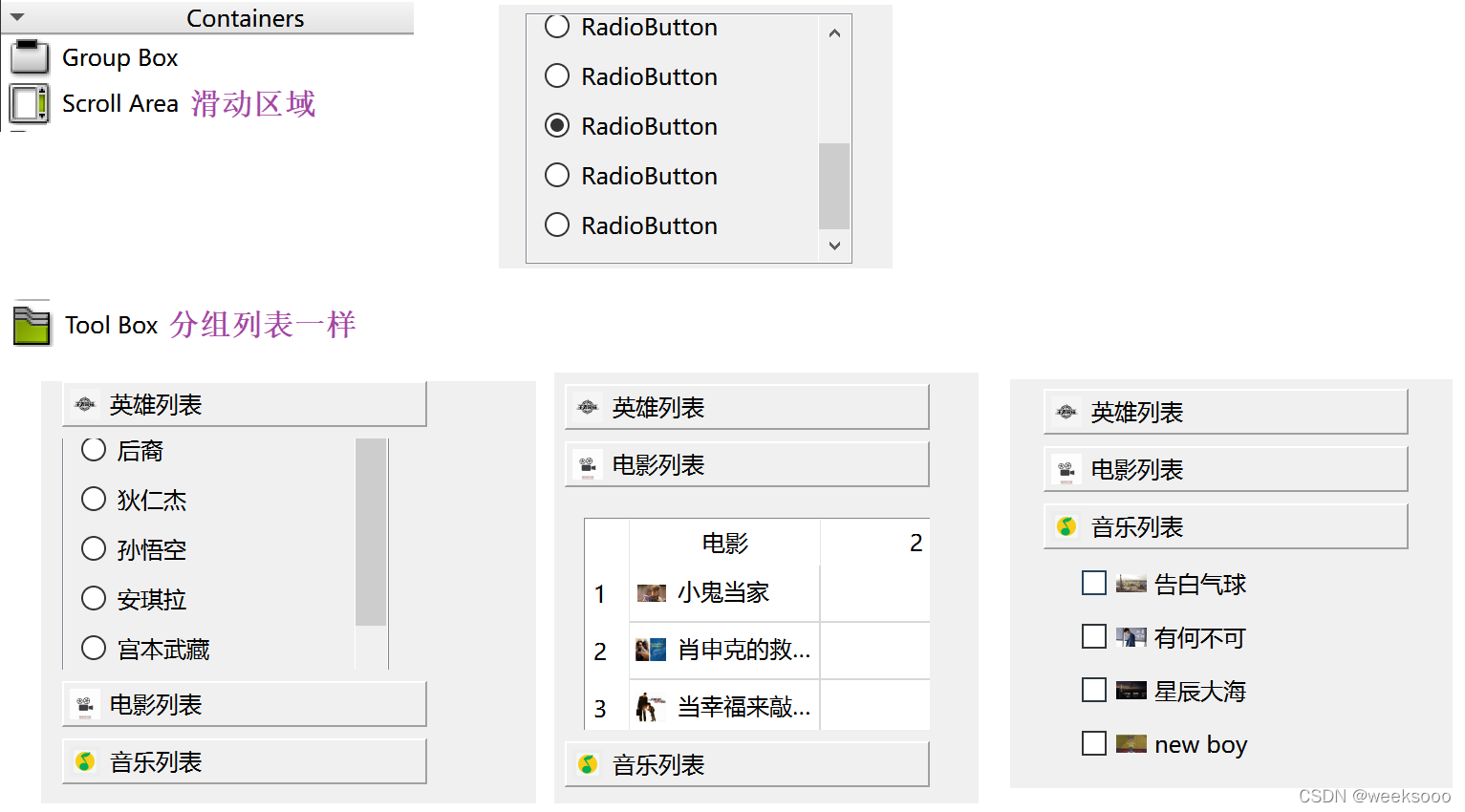Select the first RadioButton in the scroll area
The image size is (1465, 812).
coord(557,27)
